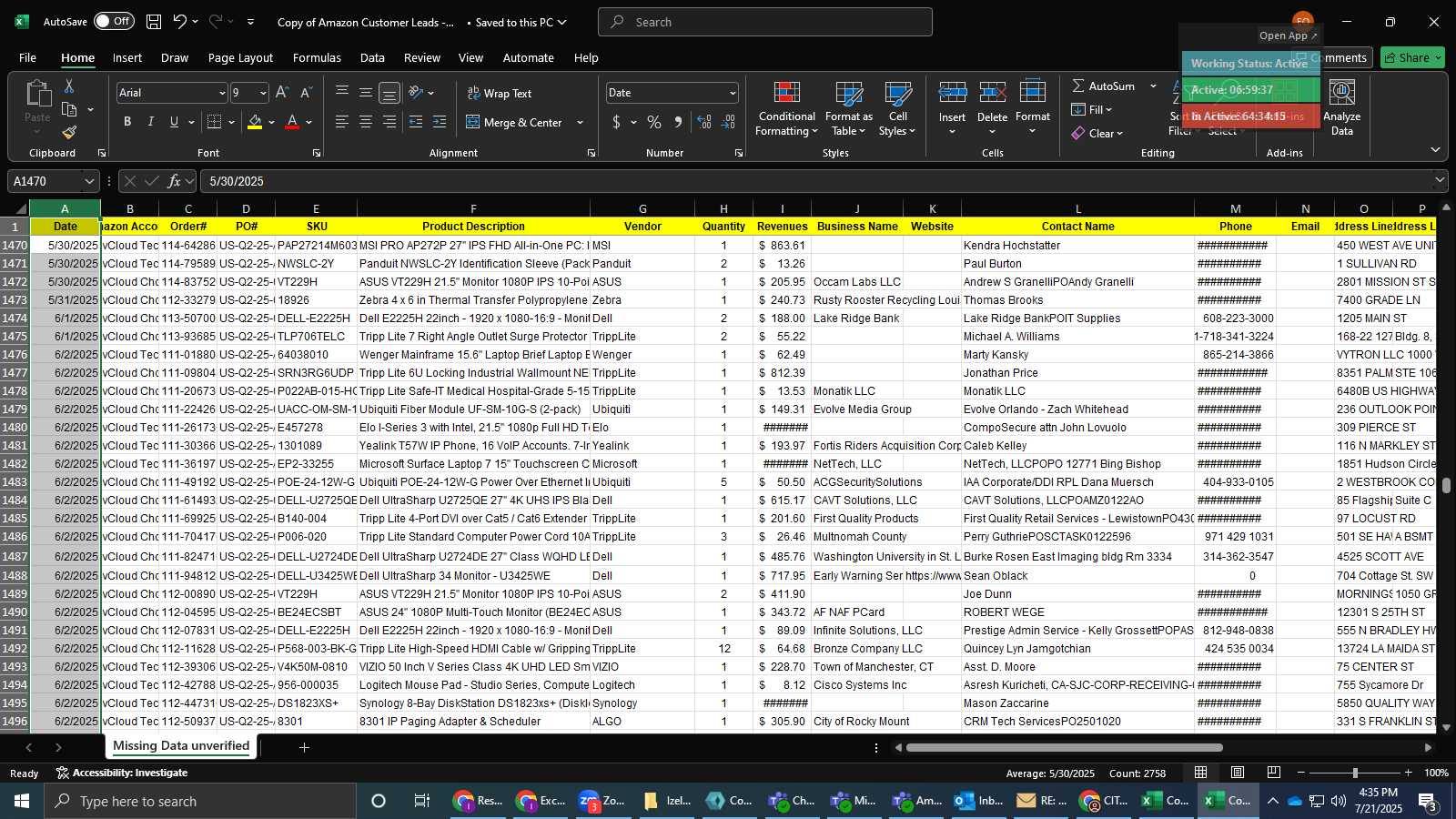The height and width of the screenshot is (819, 1456).
Task: Open fill color dropdown arrow
Action: [x=271, y=122]
